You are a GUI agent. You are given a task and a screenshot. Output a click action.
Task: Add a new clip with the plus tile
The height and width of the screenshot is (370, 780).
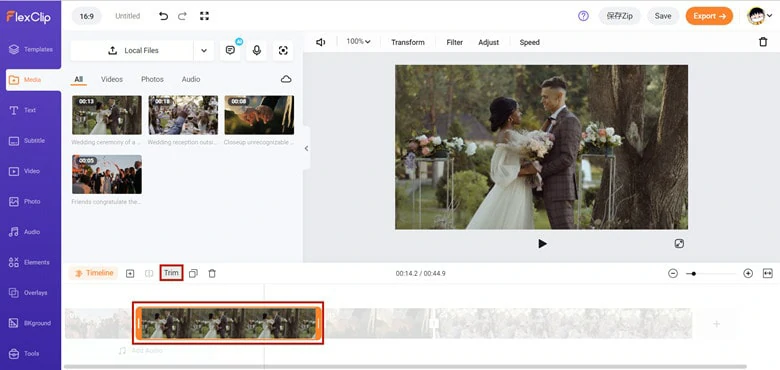pos(716,324)
